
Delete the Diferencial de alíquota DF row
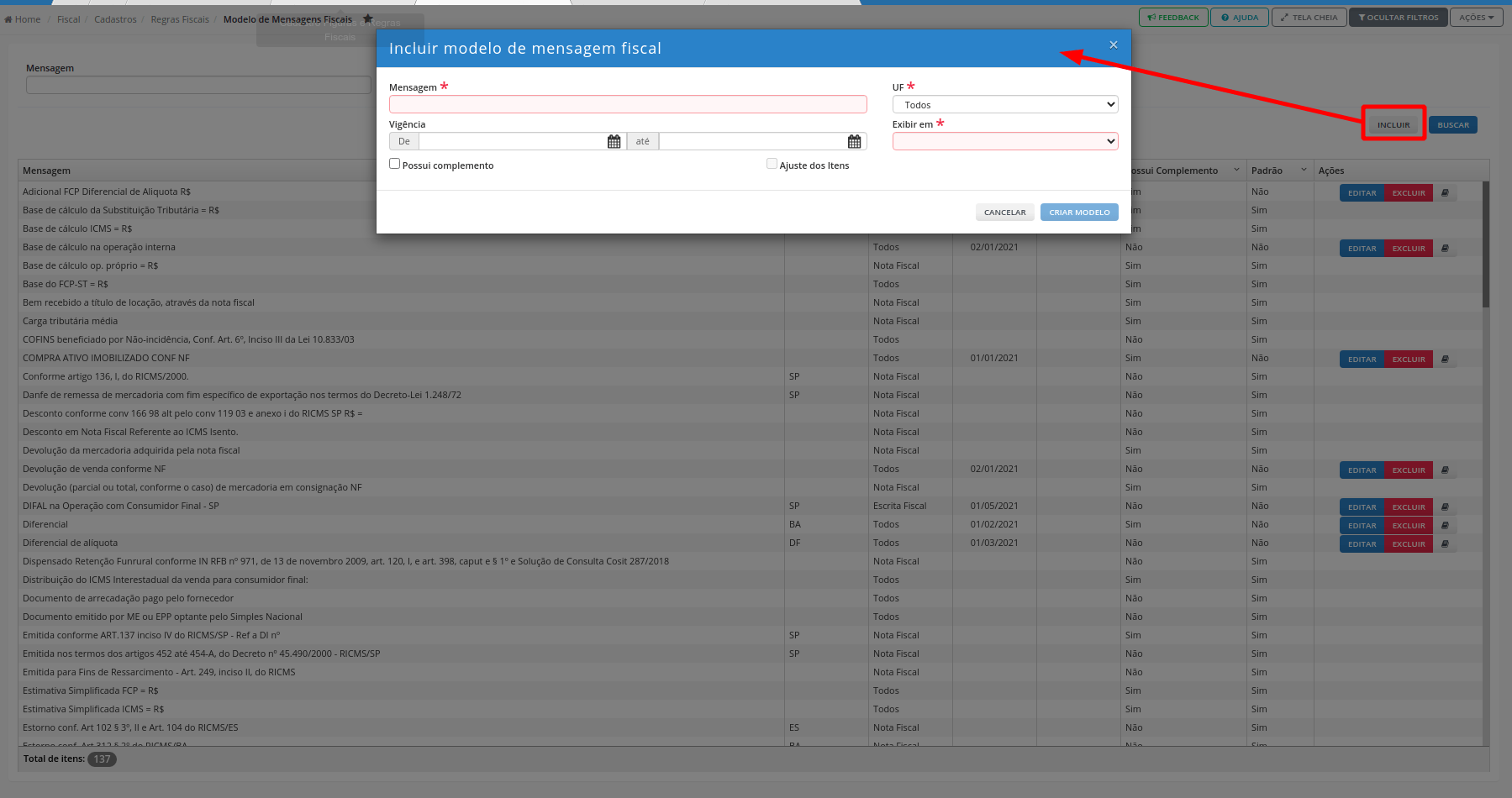(x=1409, y=544)
